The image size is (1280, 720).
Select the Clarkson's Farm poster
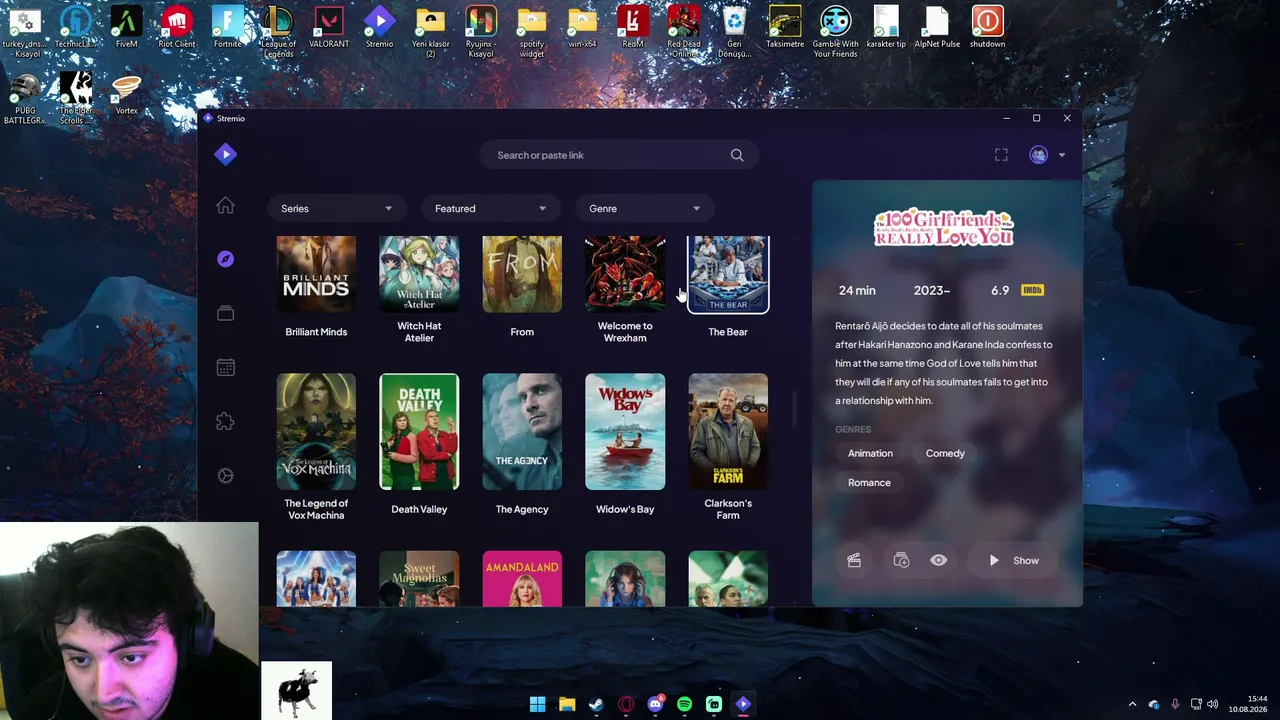[x=728, y=432]
